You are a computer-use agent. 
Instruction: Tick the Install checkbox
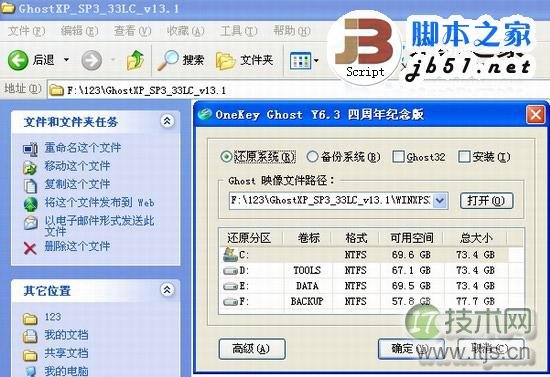[464, 156]
